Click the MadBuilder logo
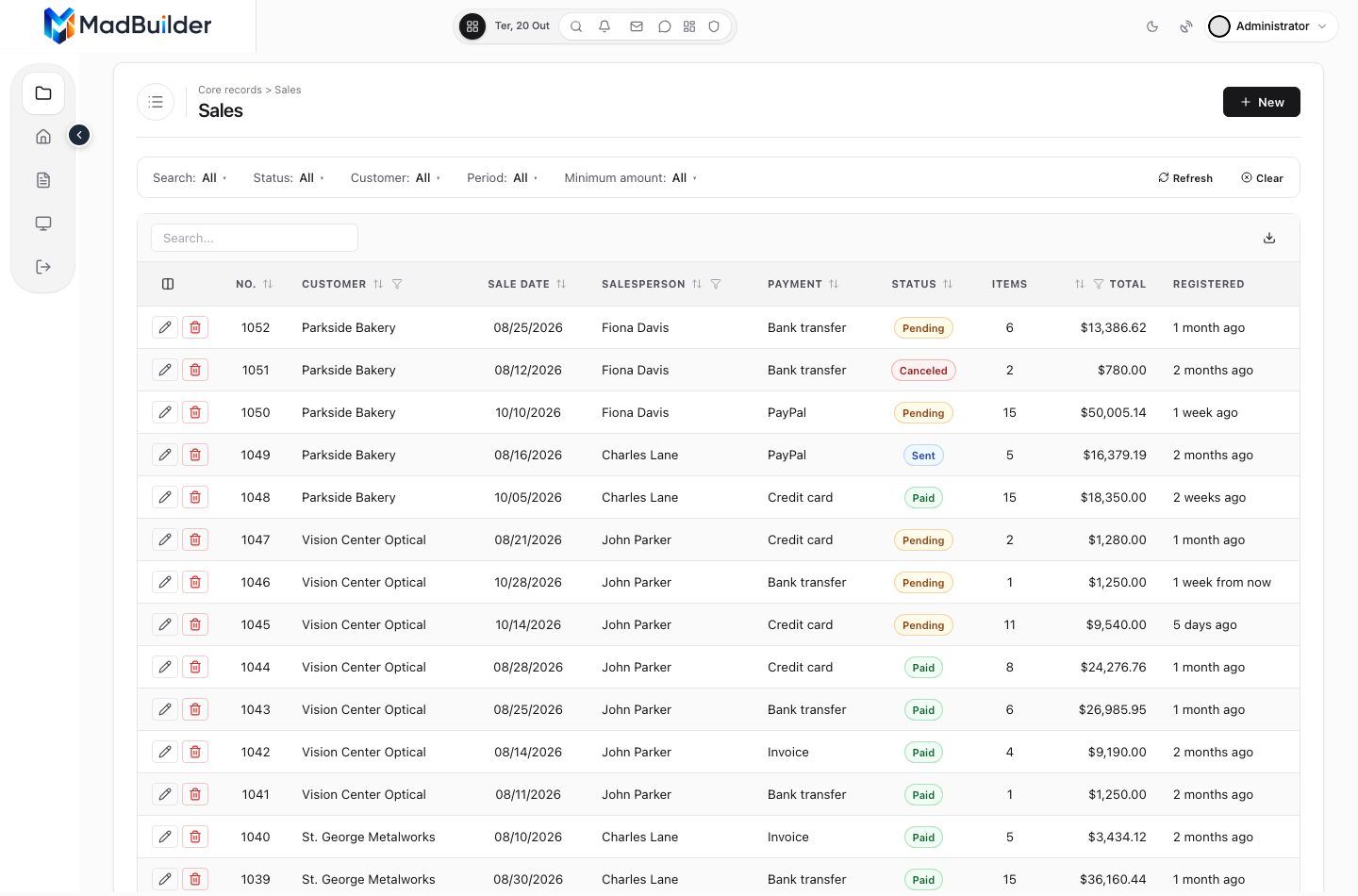 coord(127,25)
